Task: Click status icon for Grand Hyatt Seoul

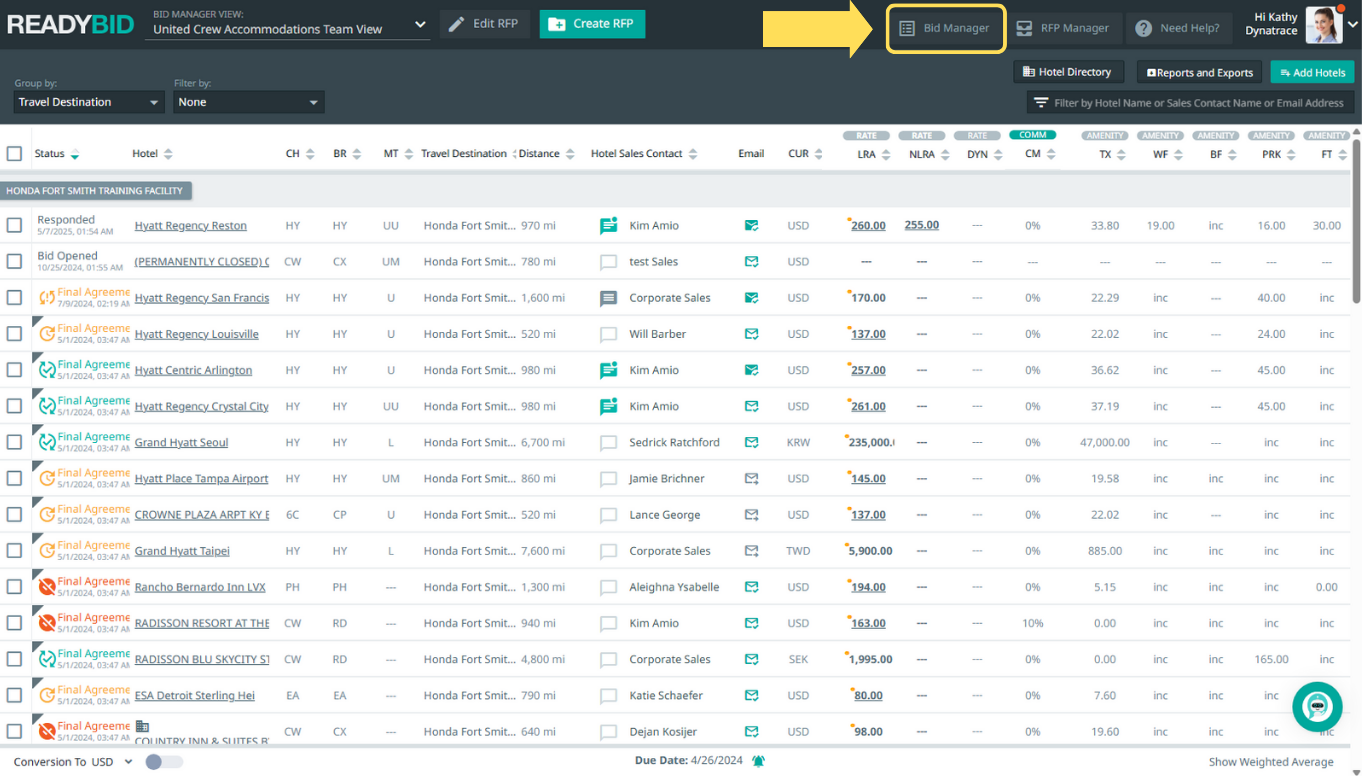Action: 47,442
